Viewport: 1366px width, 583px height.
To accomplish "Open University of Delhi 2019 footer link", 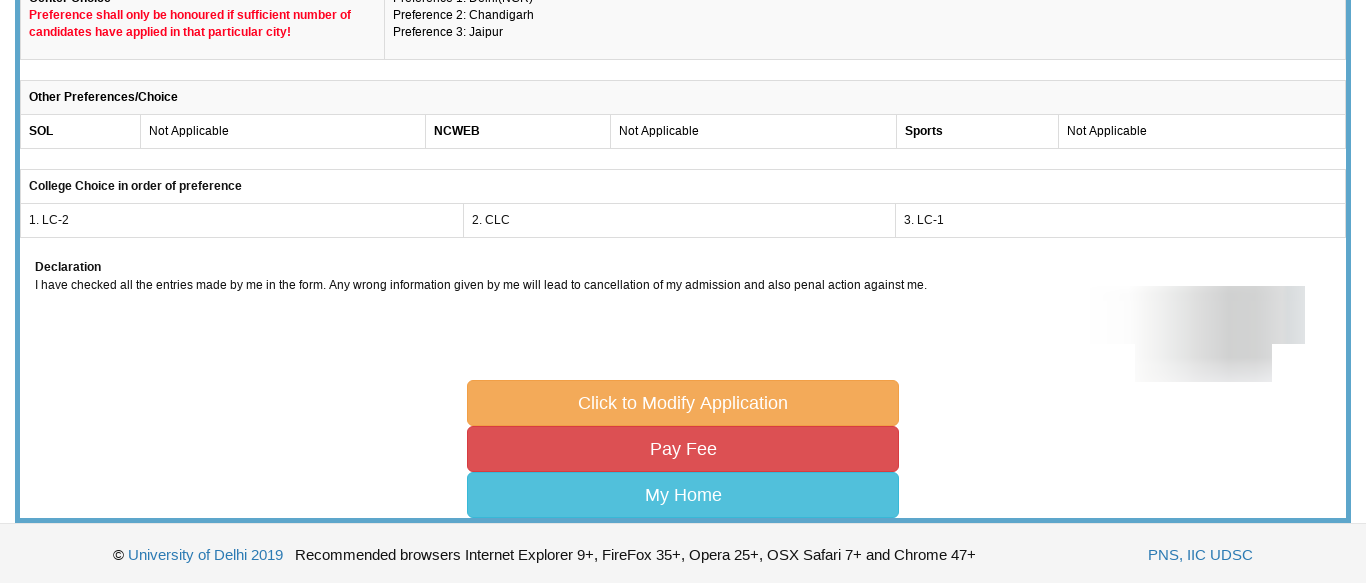I will tap(205, 555).
